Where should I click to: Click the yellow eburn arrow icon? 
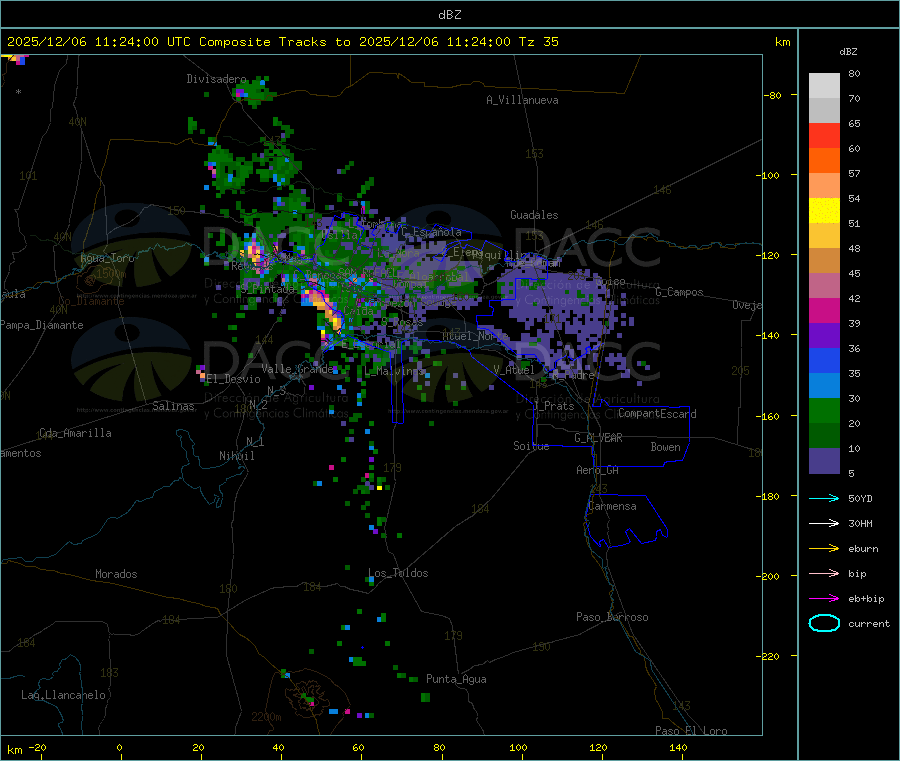pyautogui.click(x=824, y=548)
